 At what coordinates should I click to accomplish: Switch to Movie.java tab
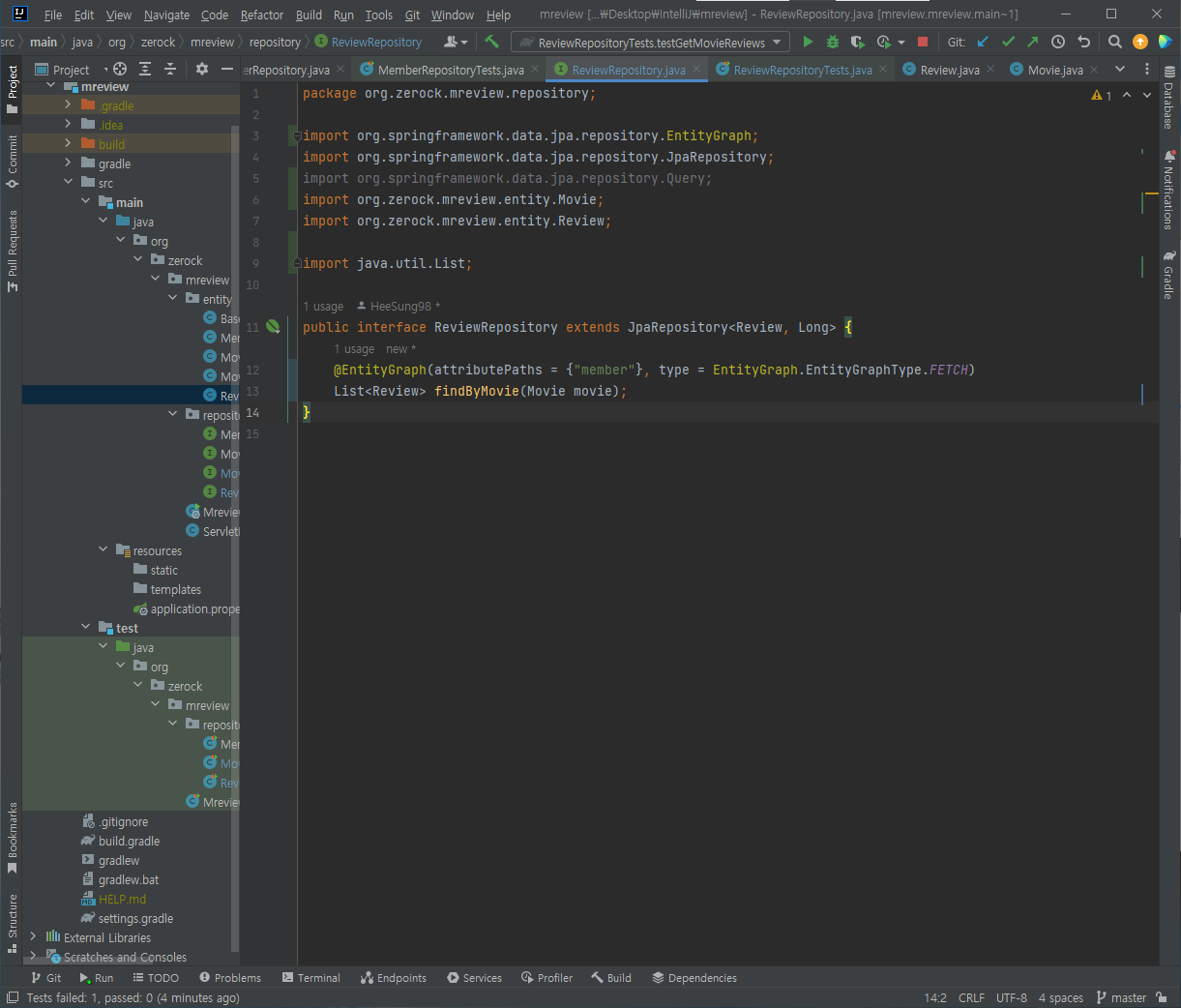click(1055, 70)
